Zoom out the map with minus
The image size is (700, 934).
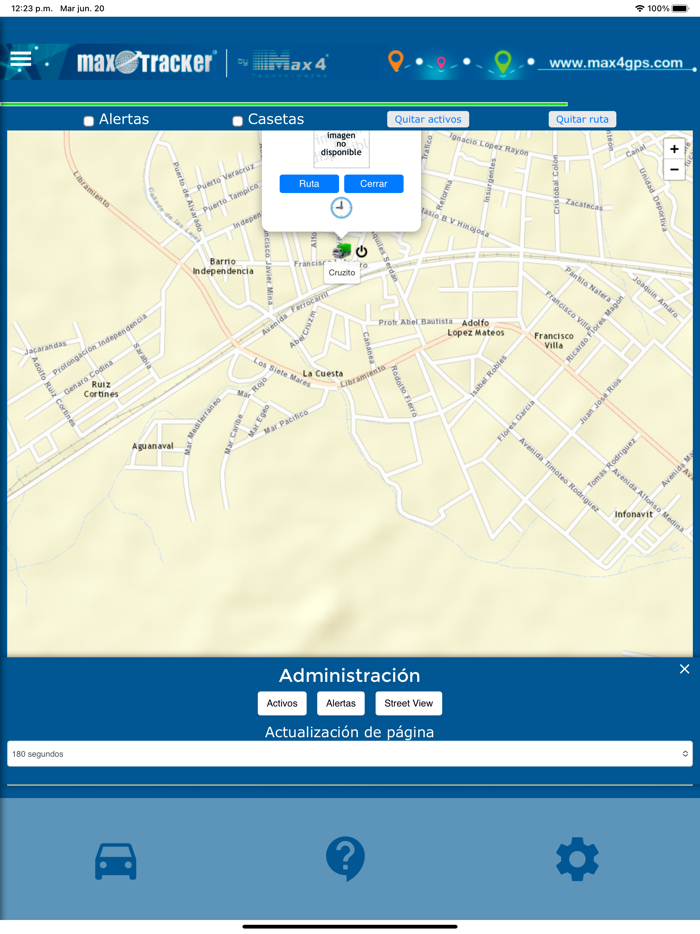pos(674,170)
